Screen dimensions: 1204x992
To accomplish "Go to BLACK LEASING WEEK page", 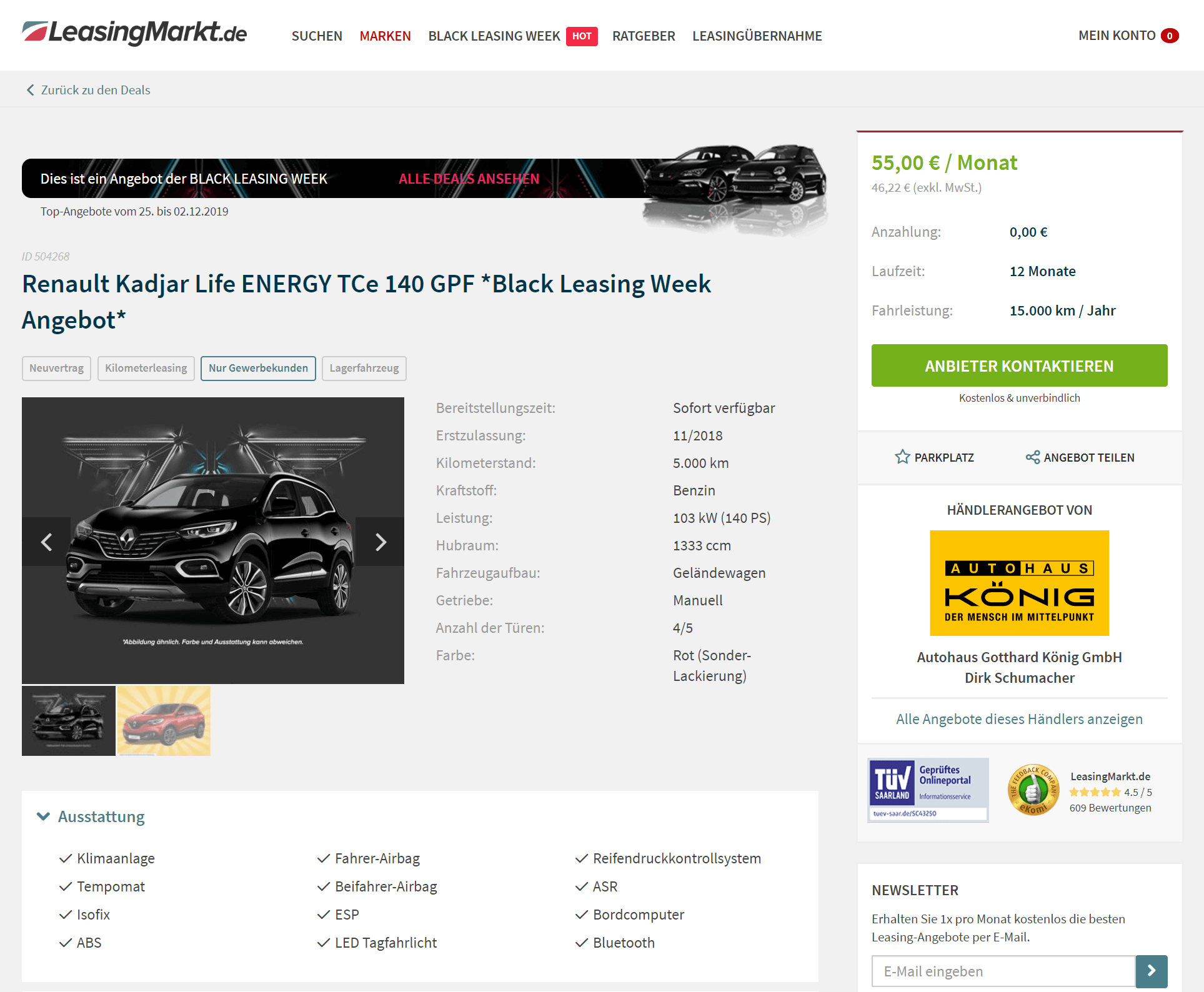I will 494,36.
